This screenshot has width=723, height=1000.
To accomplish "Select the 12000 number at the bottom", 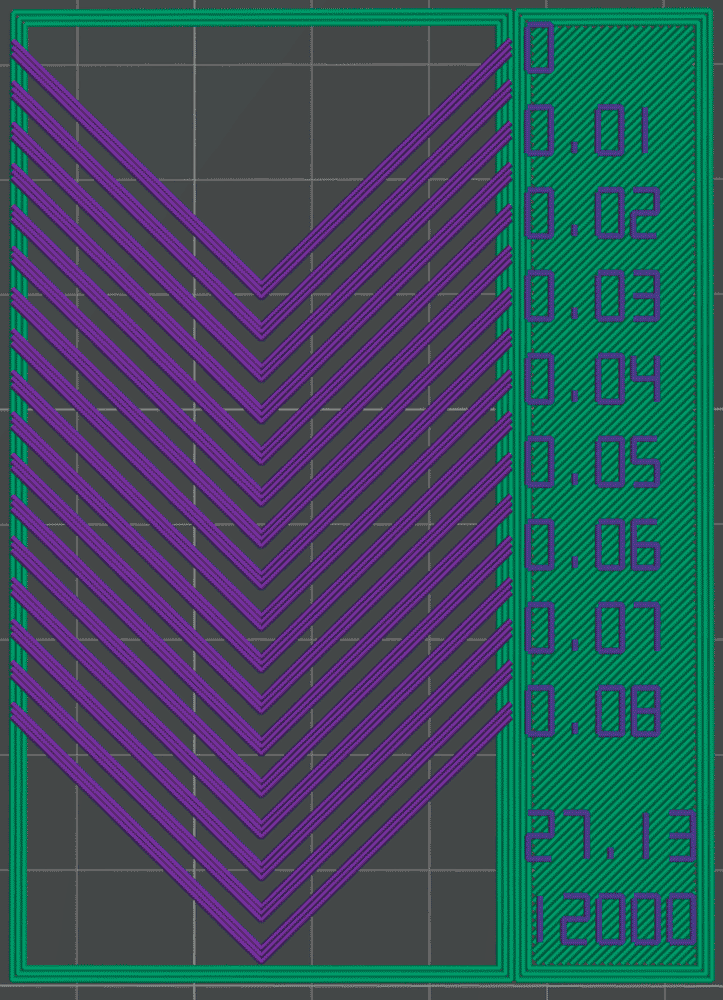I will pyautogui.click(x=611, y=921).
